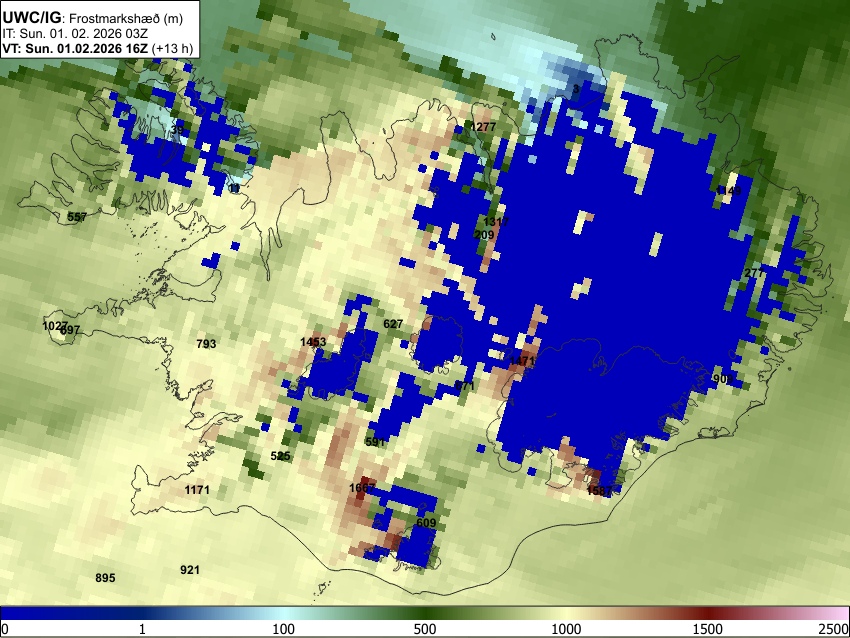Click the 'UWC/IG: Frostmarkshæð (m)' title text
850x638 pixels.
pyautogui.click(x=92, y=18)
